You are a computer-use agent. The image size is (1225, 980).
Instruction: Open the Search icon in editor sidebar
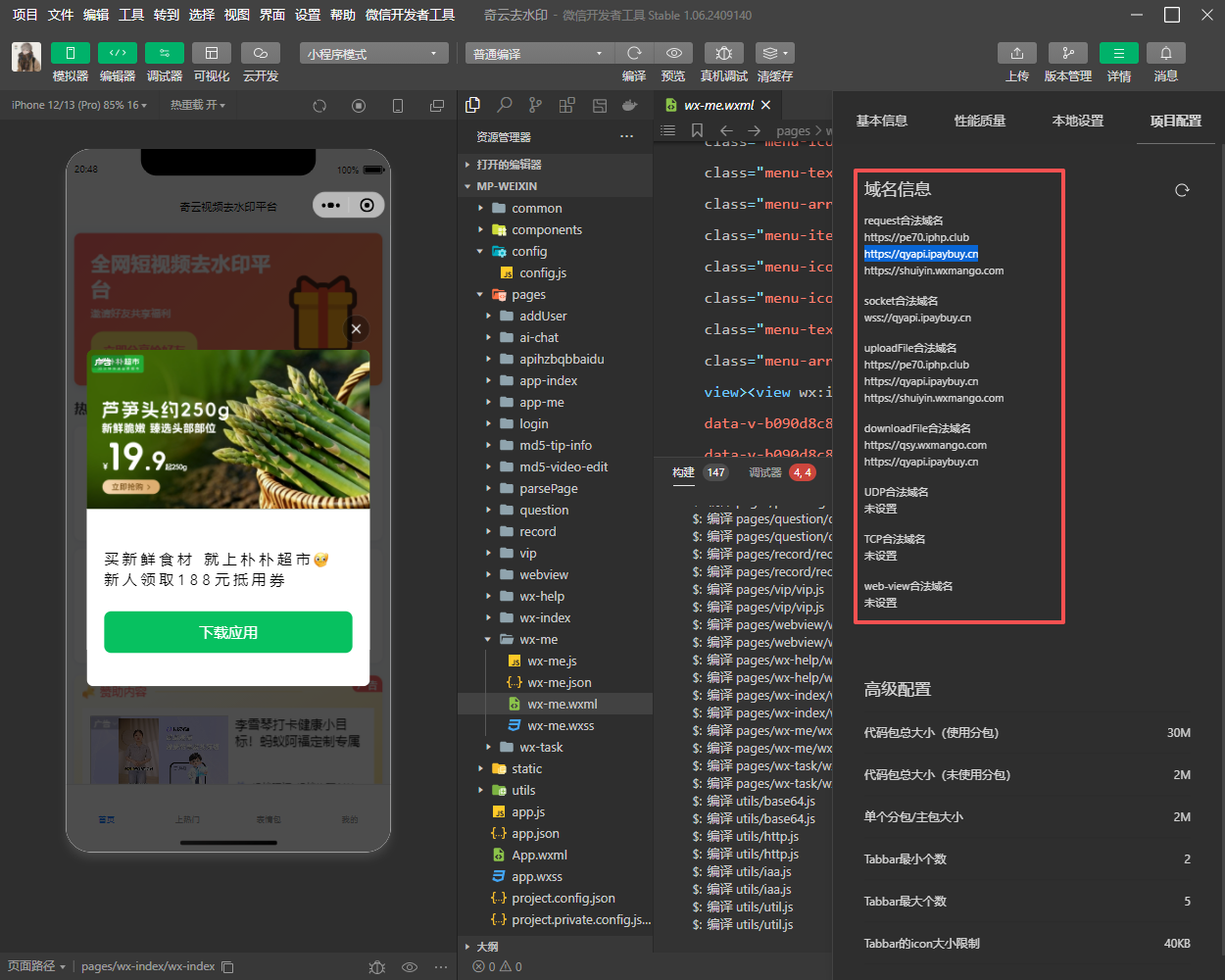pyautogui.click(x=504, y=105)
